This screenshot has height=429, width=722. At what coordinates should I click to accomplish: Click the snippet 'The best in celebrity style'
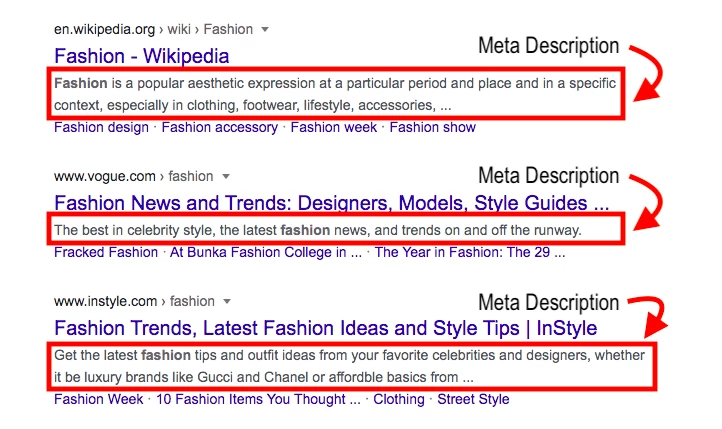(318, 230)
